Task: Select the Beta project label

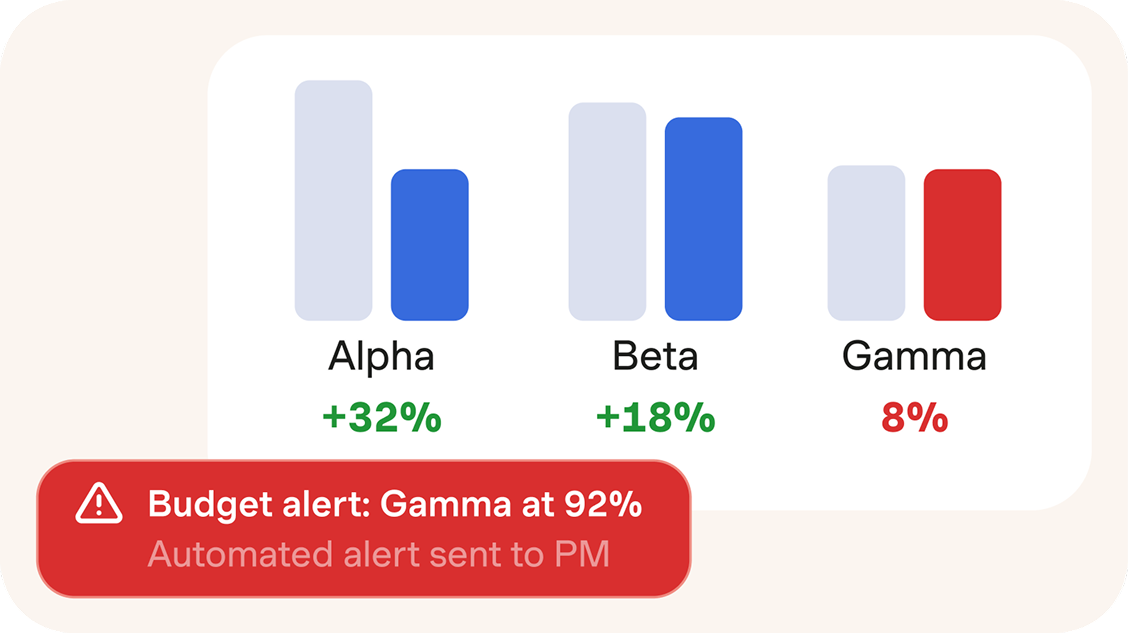Action: point(655,357)
